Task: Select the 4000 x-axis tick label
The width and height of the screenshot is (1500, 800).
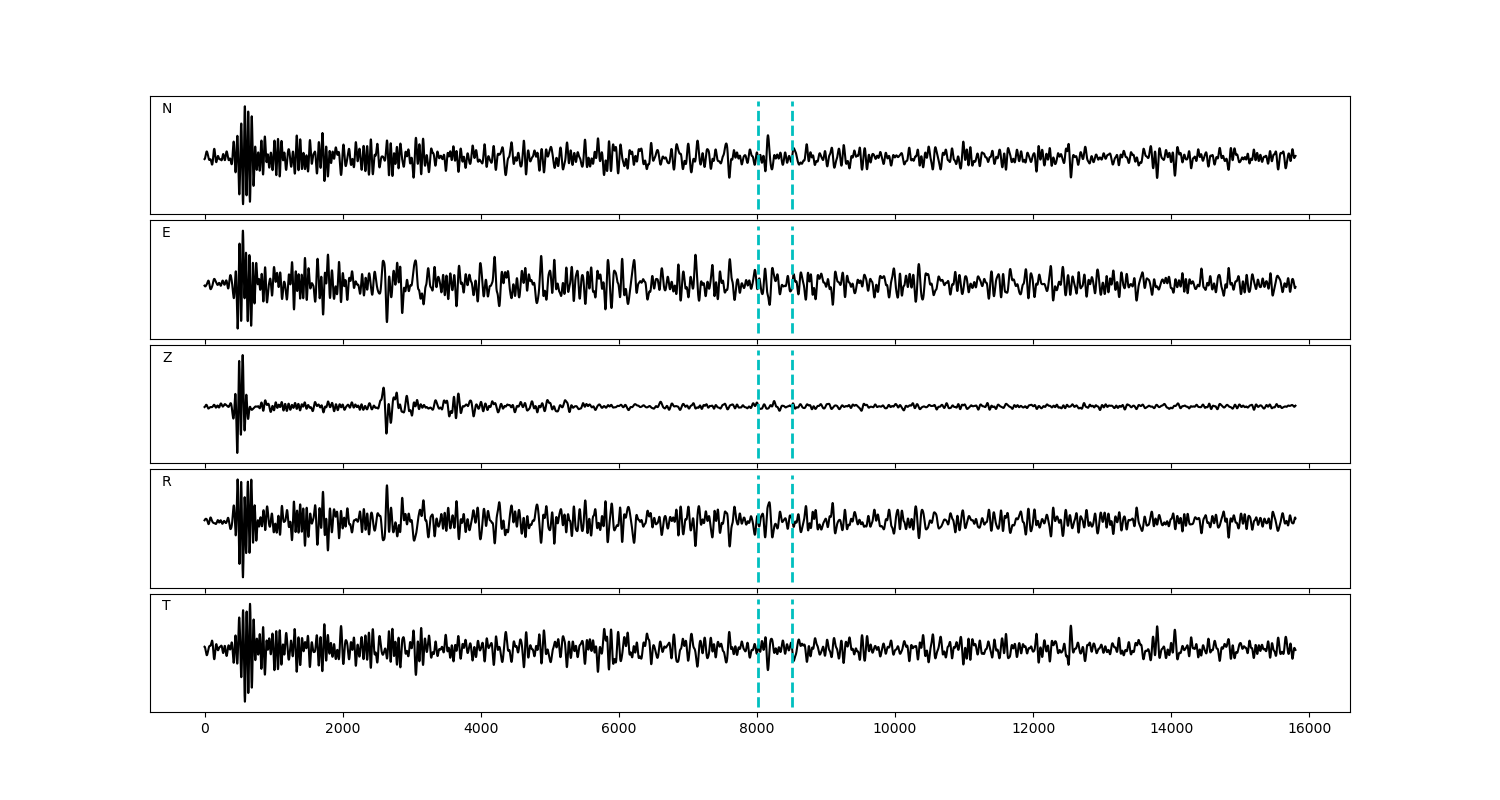Action: pos(481,729)
